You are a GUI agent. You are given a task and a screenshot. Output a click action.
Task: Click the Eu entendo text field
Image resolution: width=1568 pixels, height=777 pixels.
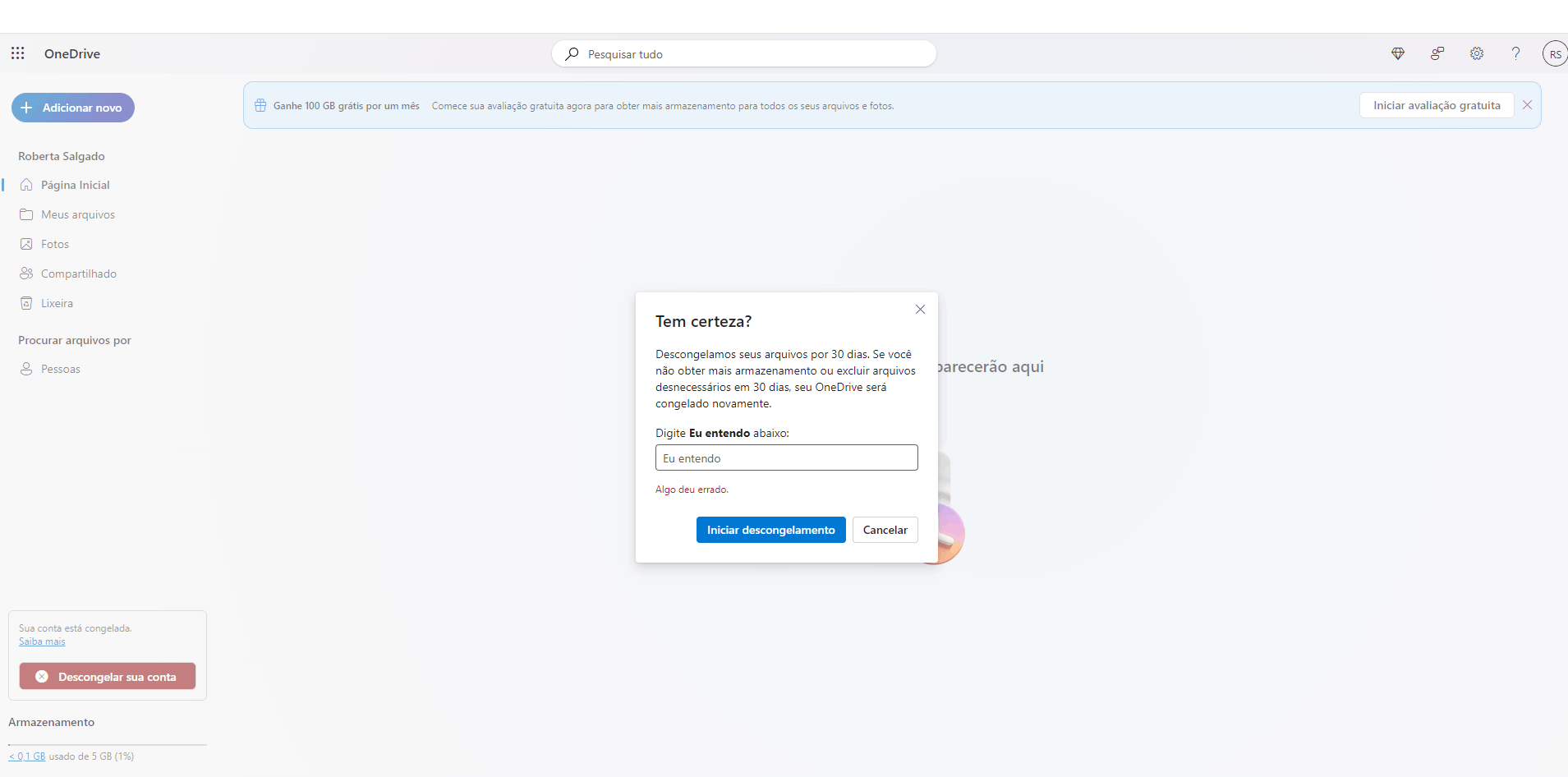pos(787,457)
